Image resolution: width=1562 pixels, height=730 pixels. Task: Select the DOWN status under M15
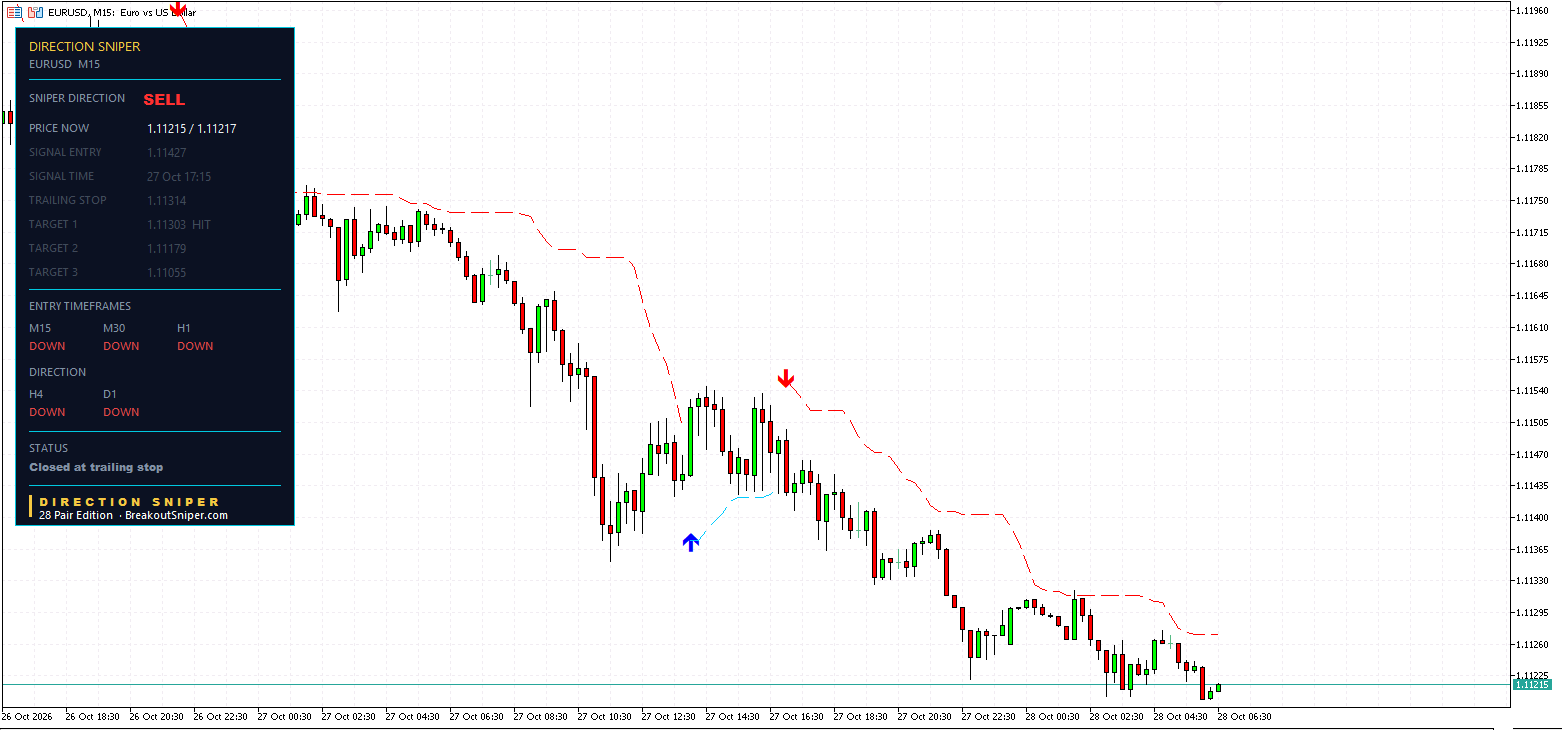click(47, 346)
